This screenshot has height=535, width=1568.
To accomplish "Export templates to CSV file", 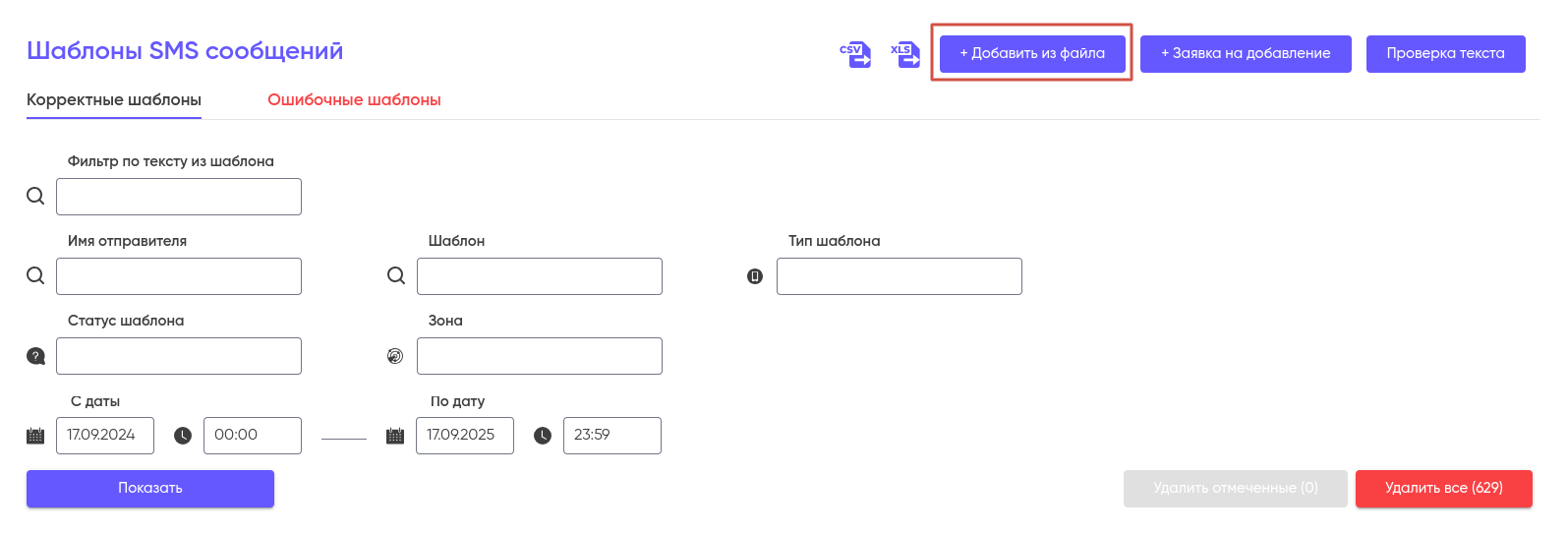I will click(x=855, y=54).
